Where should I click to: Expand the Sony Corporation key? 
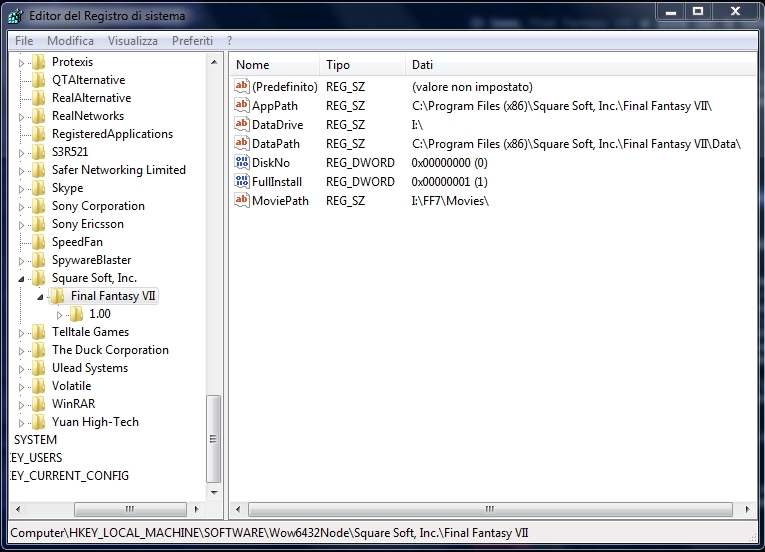coord(21,207)
